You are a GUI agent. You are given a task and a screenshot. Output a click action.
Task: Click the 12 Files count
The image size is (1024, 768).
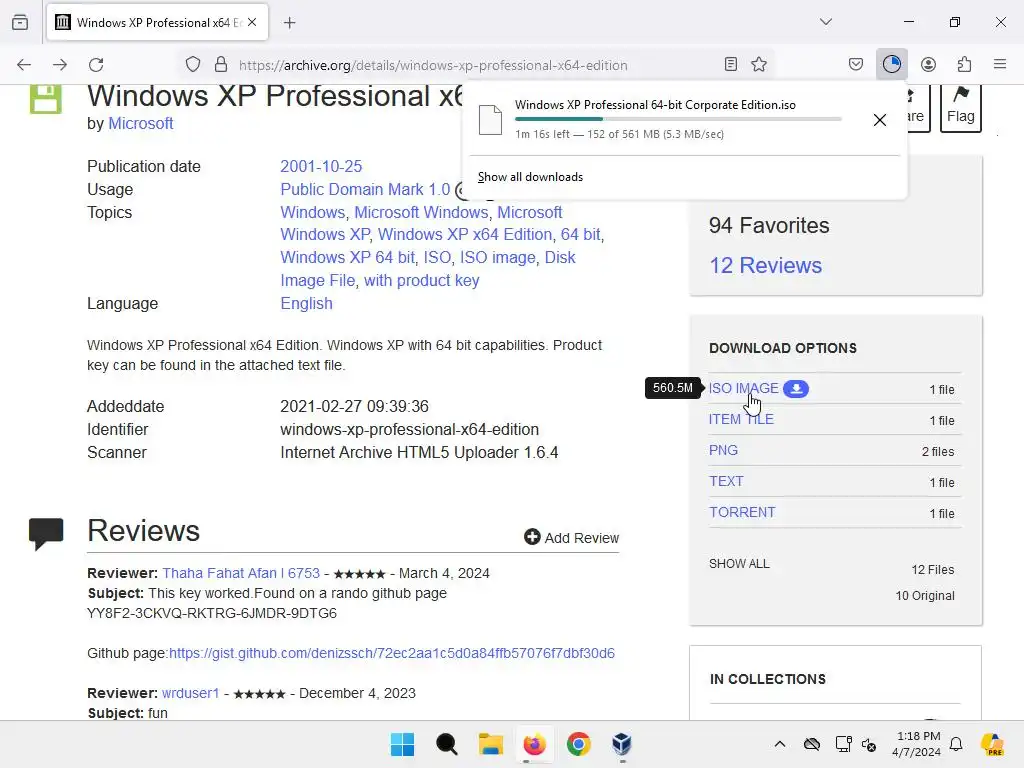933,569
